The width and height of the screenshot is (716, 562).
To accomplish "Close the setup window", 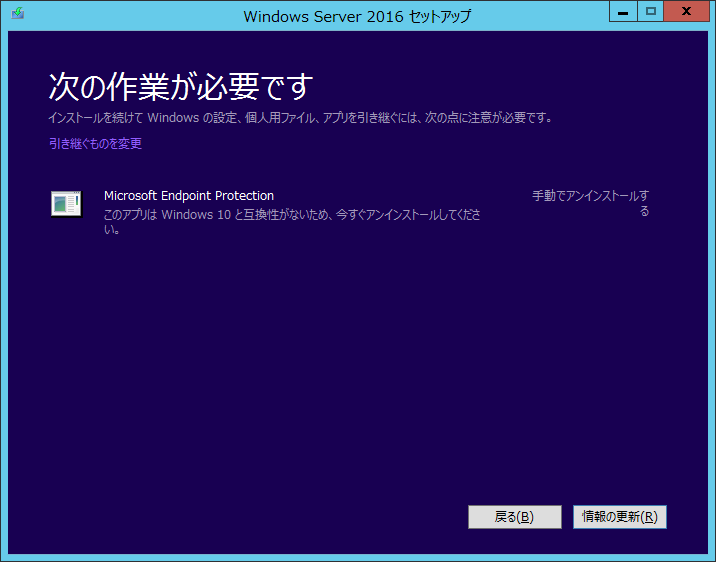I will [686, 11].
